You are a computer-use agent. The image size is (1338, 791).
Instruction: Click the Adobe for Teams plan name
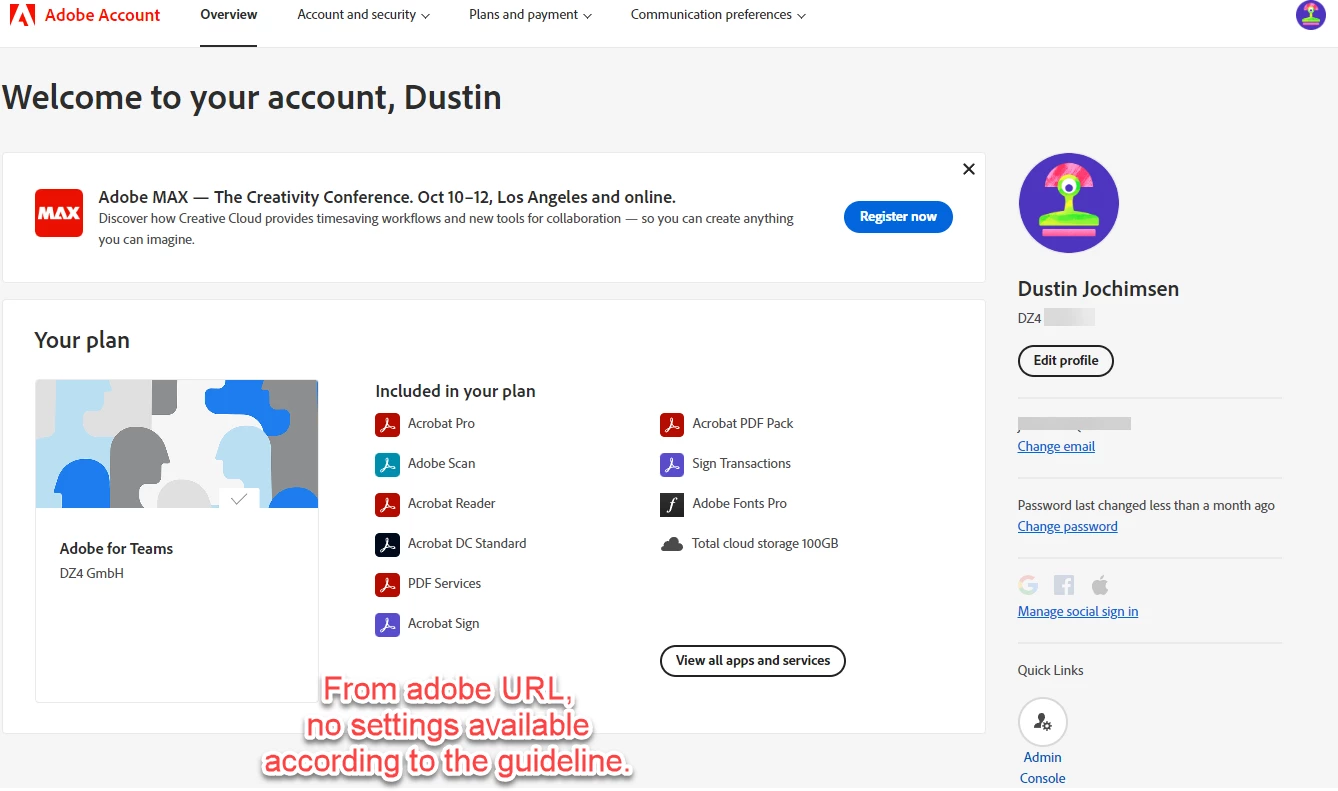coord(116,549)
